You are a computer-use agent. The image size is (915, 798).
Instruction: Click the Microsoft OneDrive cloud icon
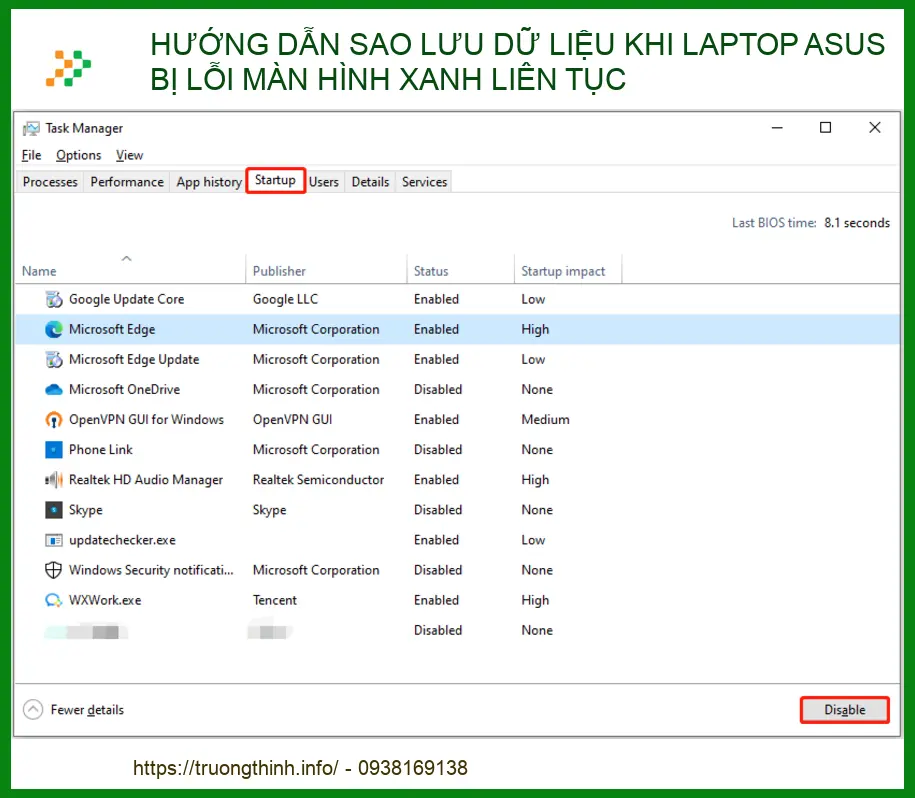point(54,390)
